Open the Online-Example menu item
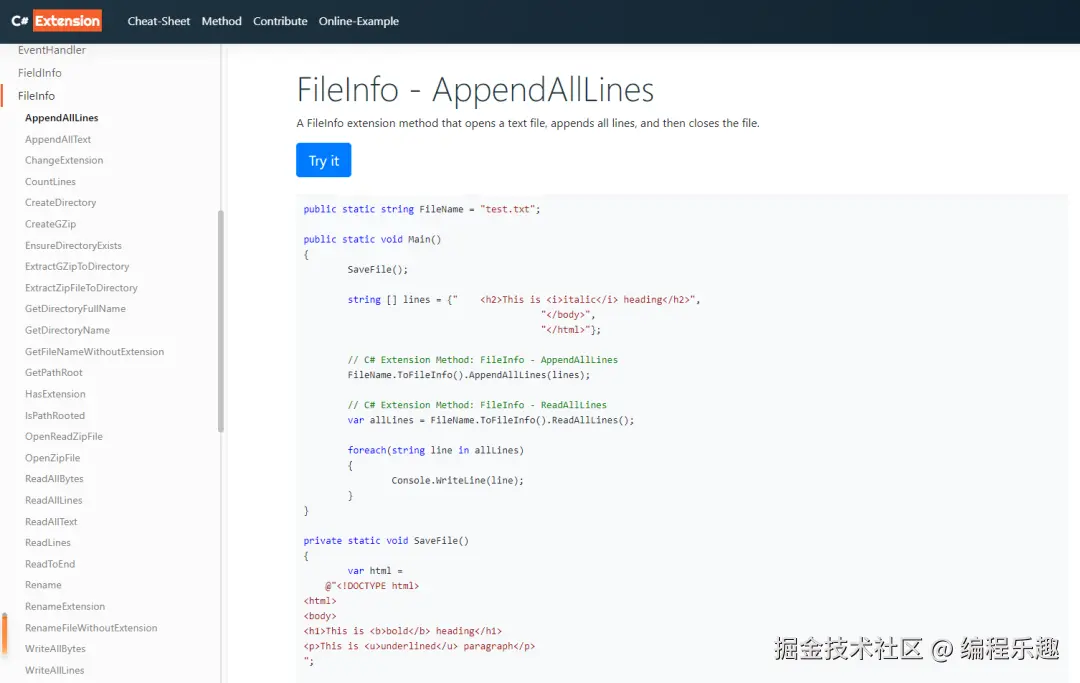The height and width of the screenshot is (683, 1080). coord(359,21)
